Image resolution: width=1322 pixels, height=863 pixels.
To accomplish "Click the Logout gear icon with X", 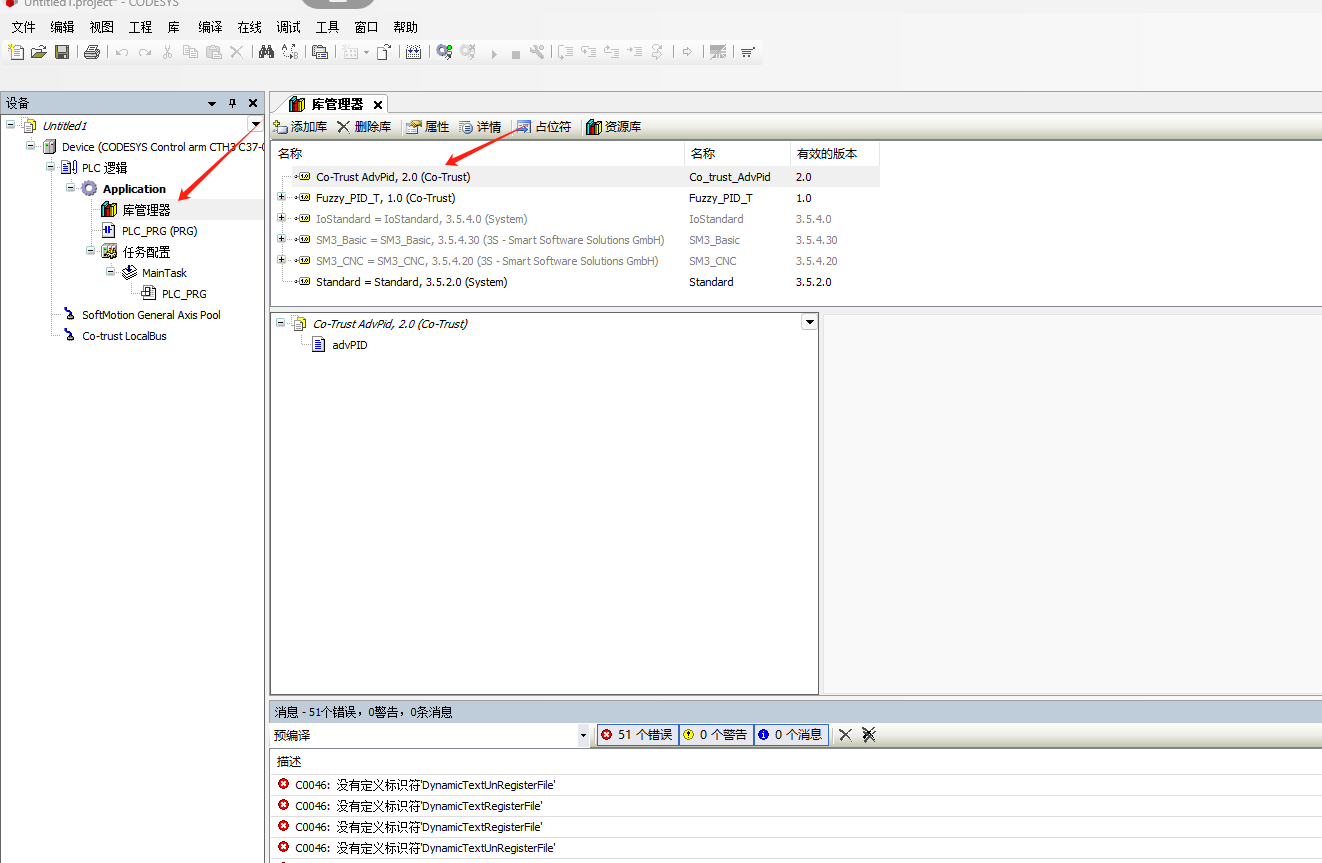I will [x=468, y=52].
